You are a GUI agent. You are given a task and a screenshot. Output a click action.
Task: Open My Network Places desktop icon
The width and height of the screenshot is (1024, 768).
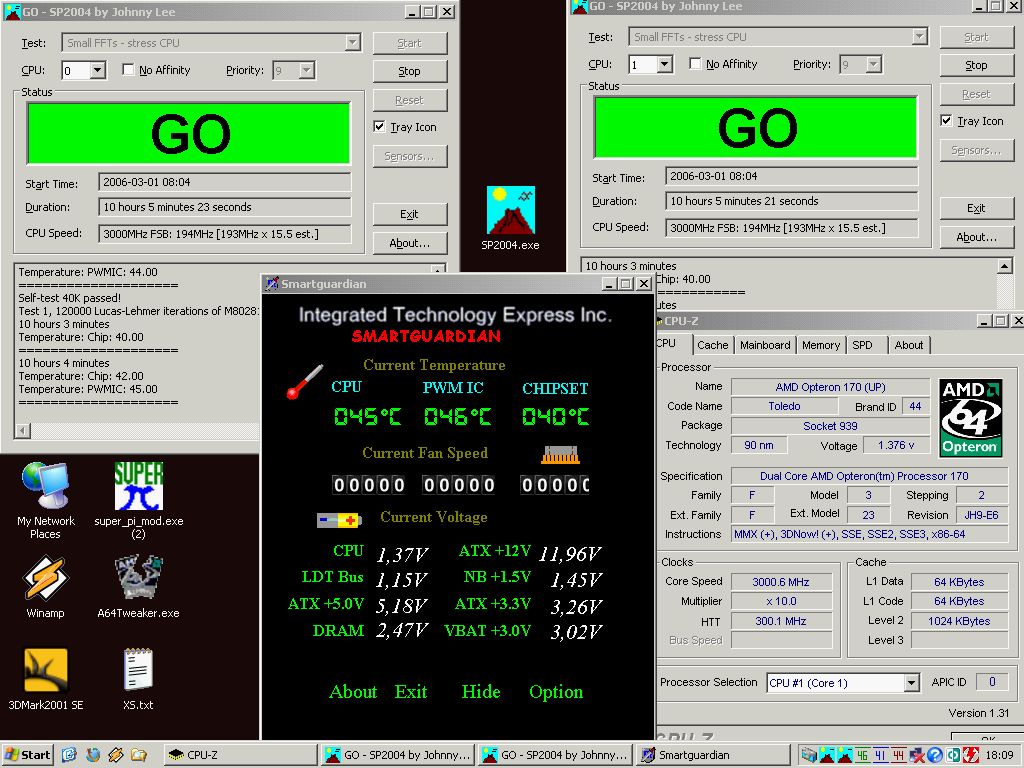pos(45,500)
